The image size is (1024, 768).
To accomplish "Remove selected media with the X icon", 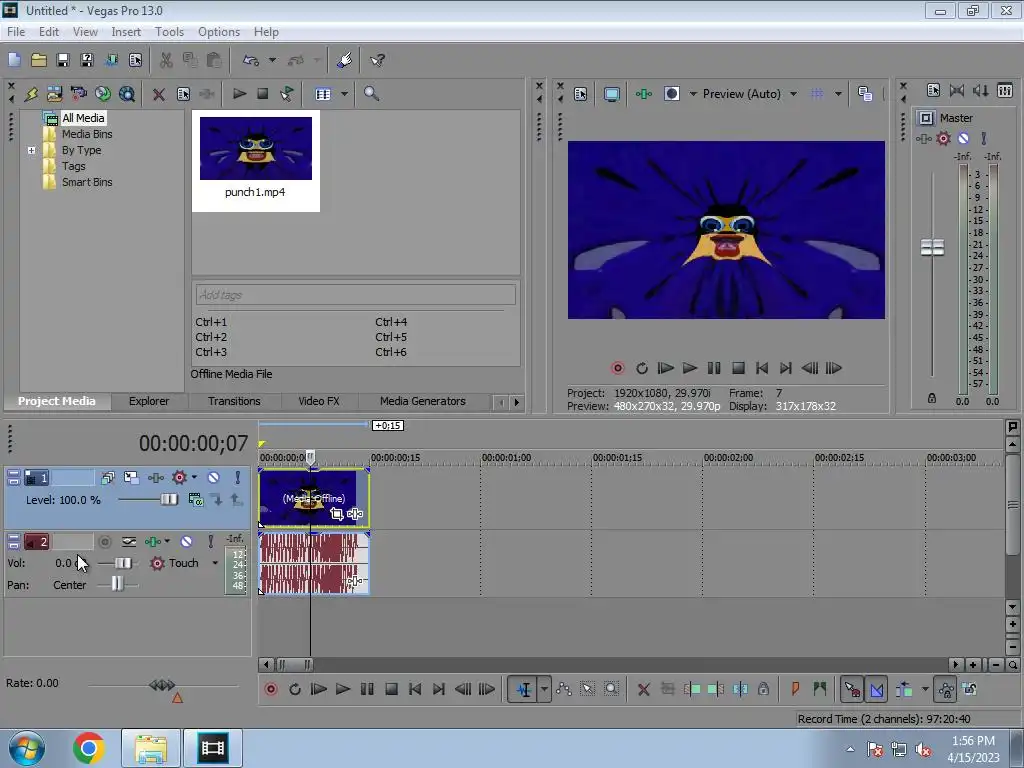I will [159, 94].
